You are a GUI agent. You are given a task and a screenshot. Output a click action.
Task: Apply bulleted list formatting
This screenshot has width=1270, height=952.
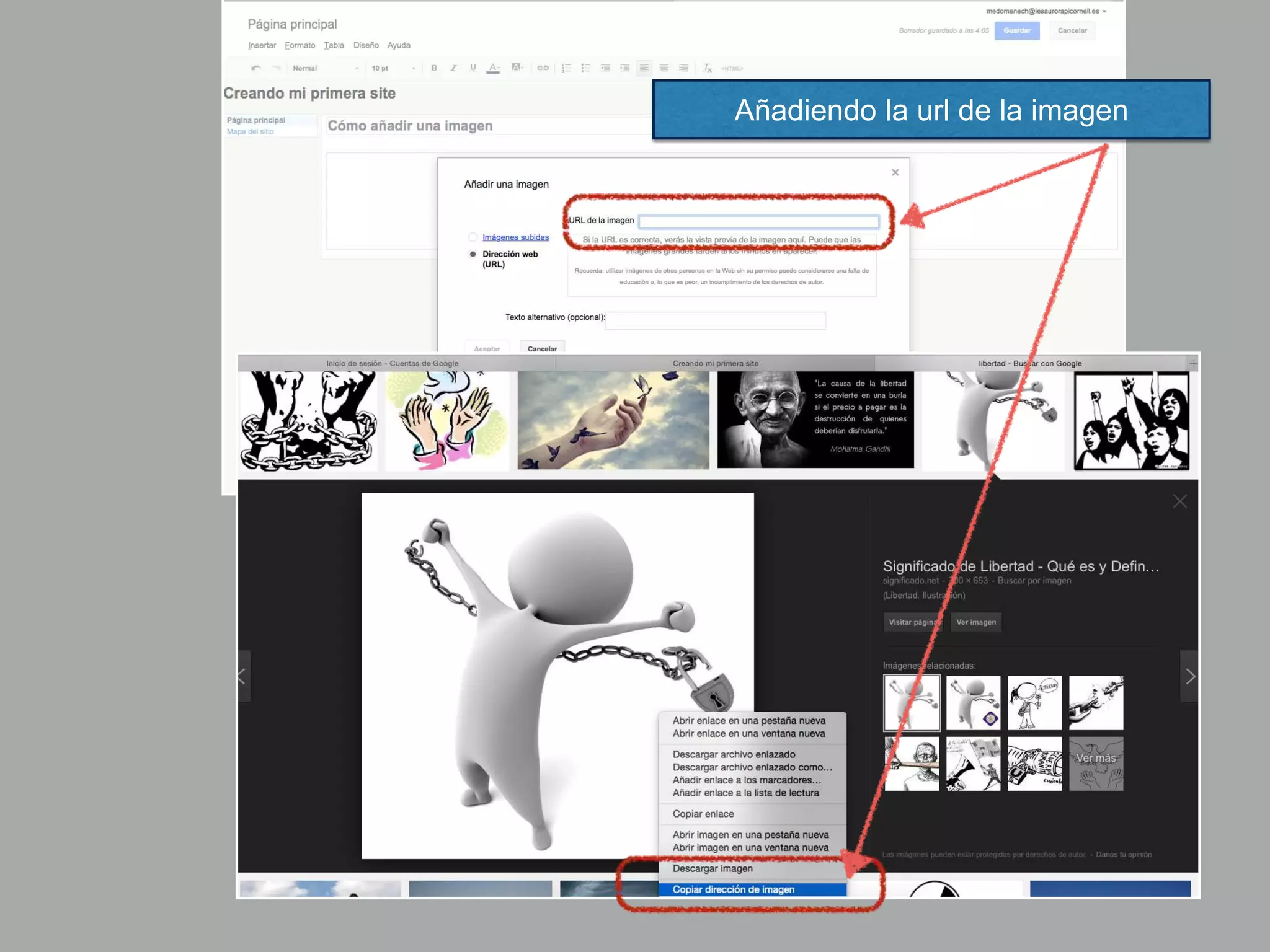(x=585, y=68)
